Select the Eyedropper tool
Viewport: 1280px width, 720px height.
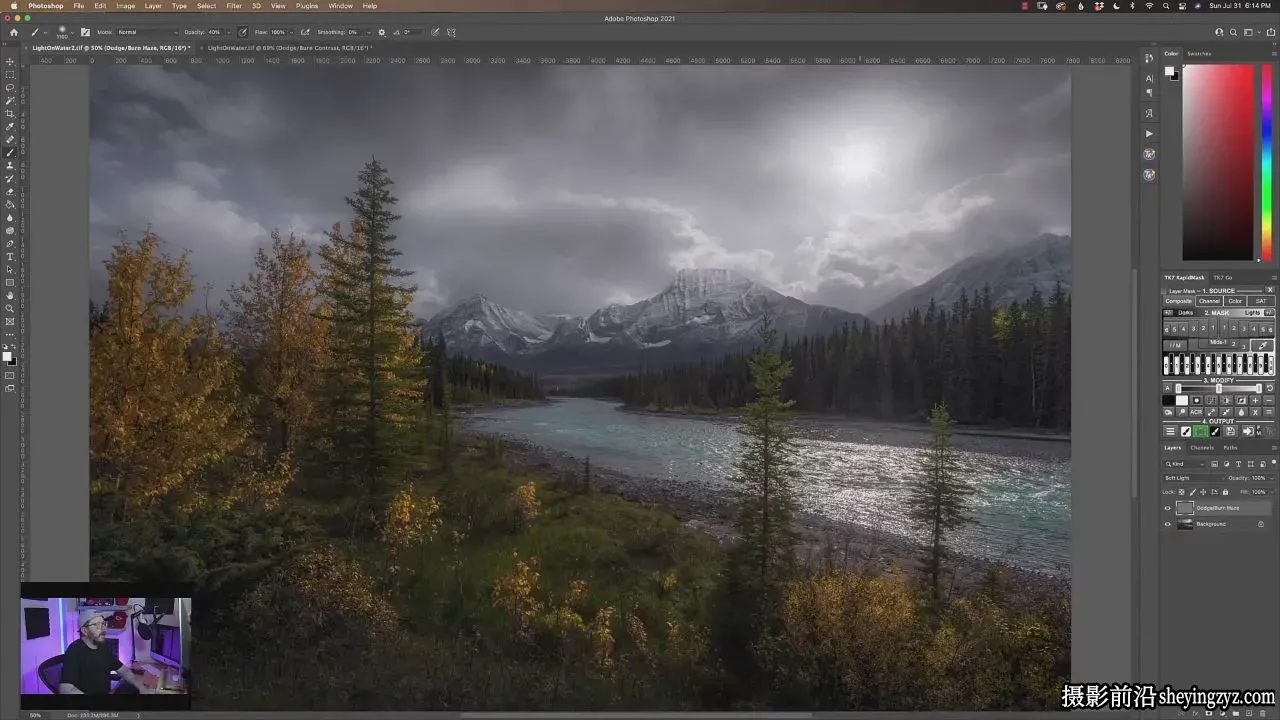coord(10,127)
